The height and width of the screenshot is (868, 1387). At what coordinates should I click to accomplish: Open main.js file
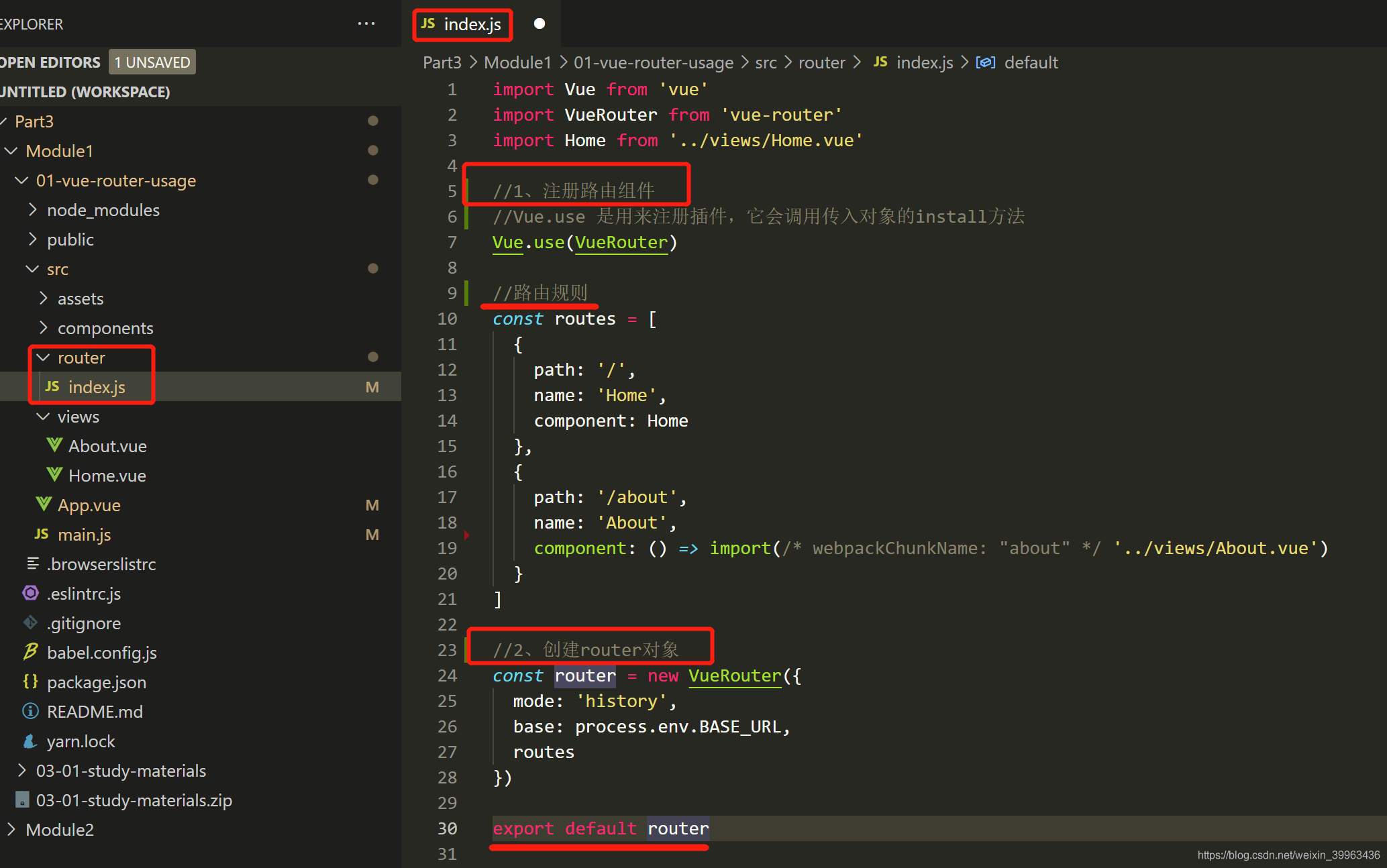click(85, 535)
